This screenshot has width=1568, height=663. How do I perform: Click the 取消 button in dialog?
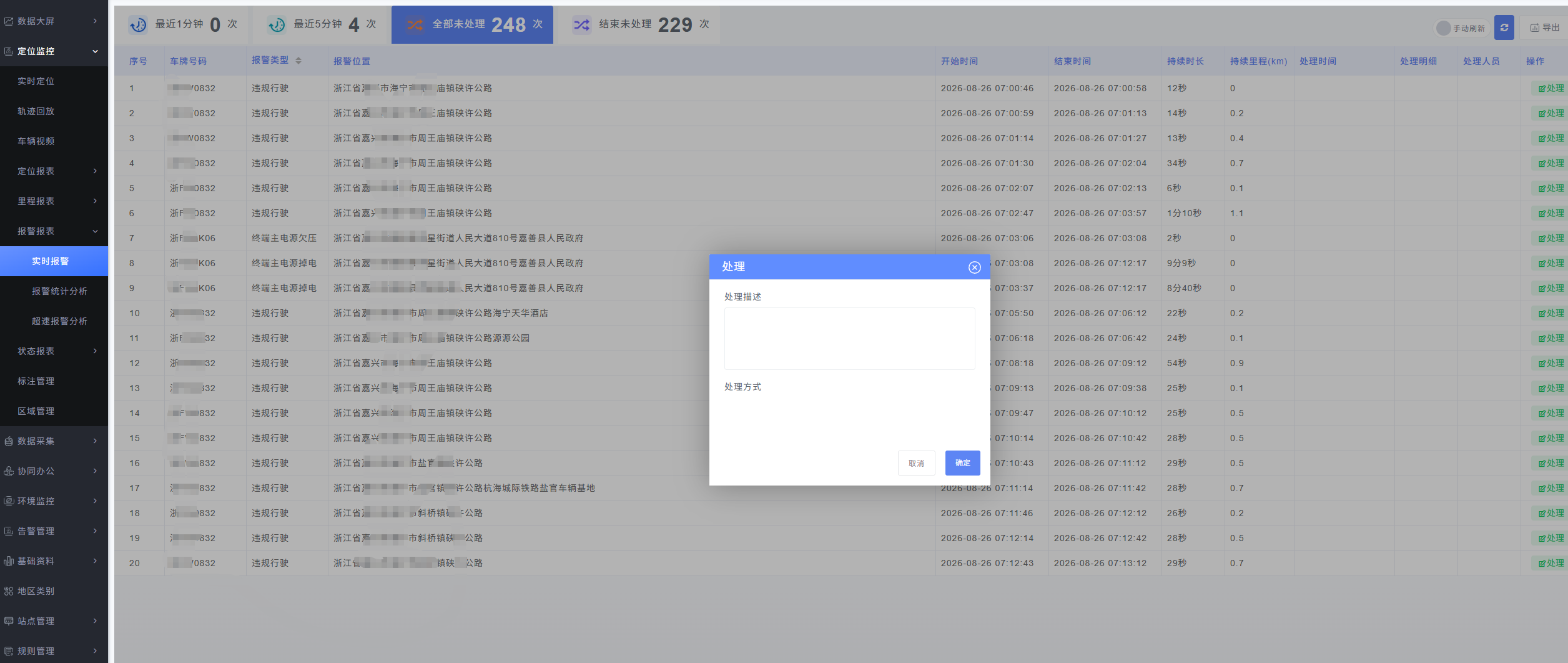(x=916, y=463)
